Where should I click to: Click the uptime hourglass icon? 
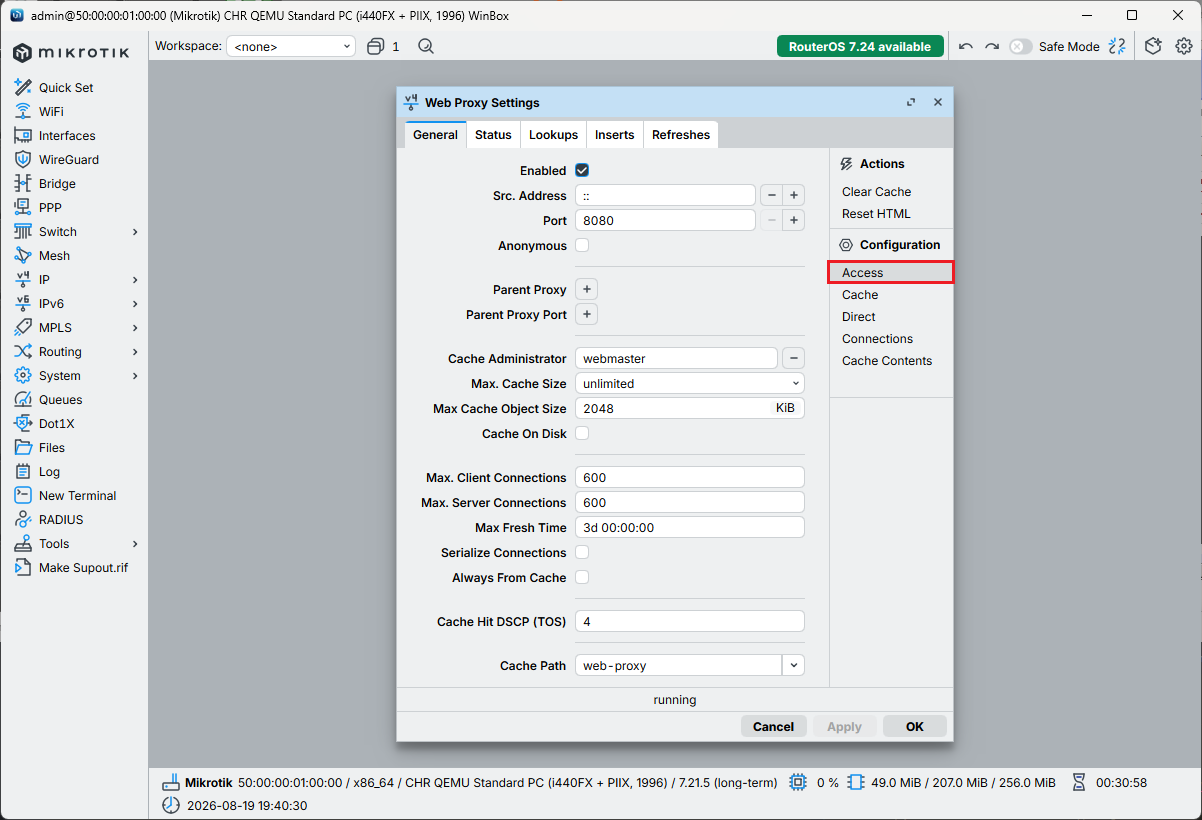pyautogui.click(x=1079, y=782)
